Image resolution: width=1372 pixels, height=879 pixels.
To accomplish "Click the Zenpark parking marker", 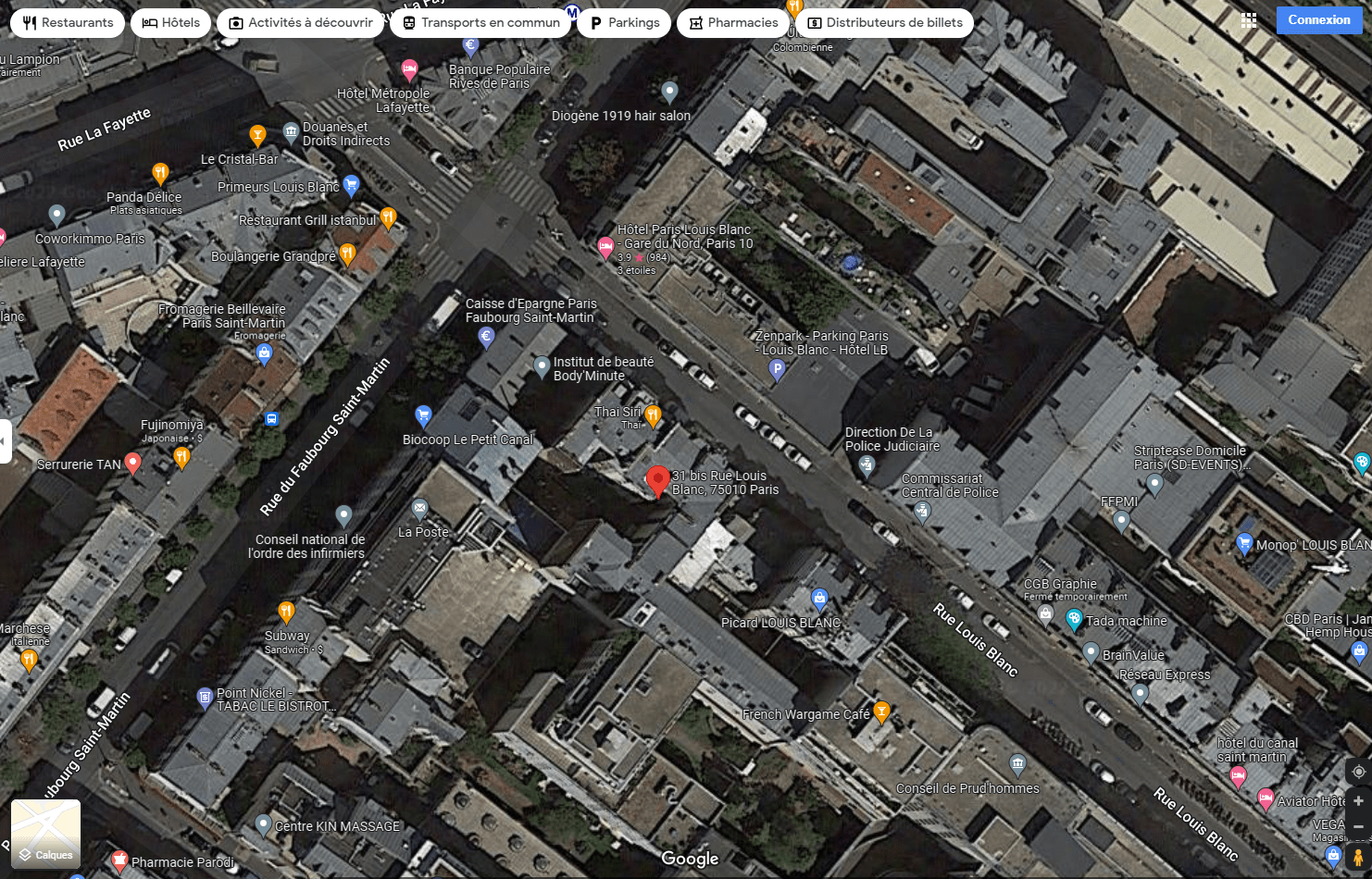I will (x=778, y=370).
